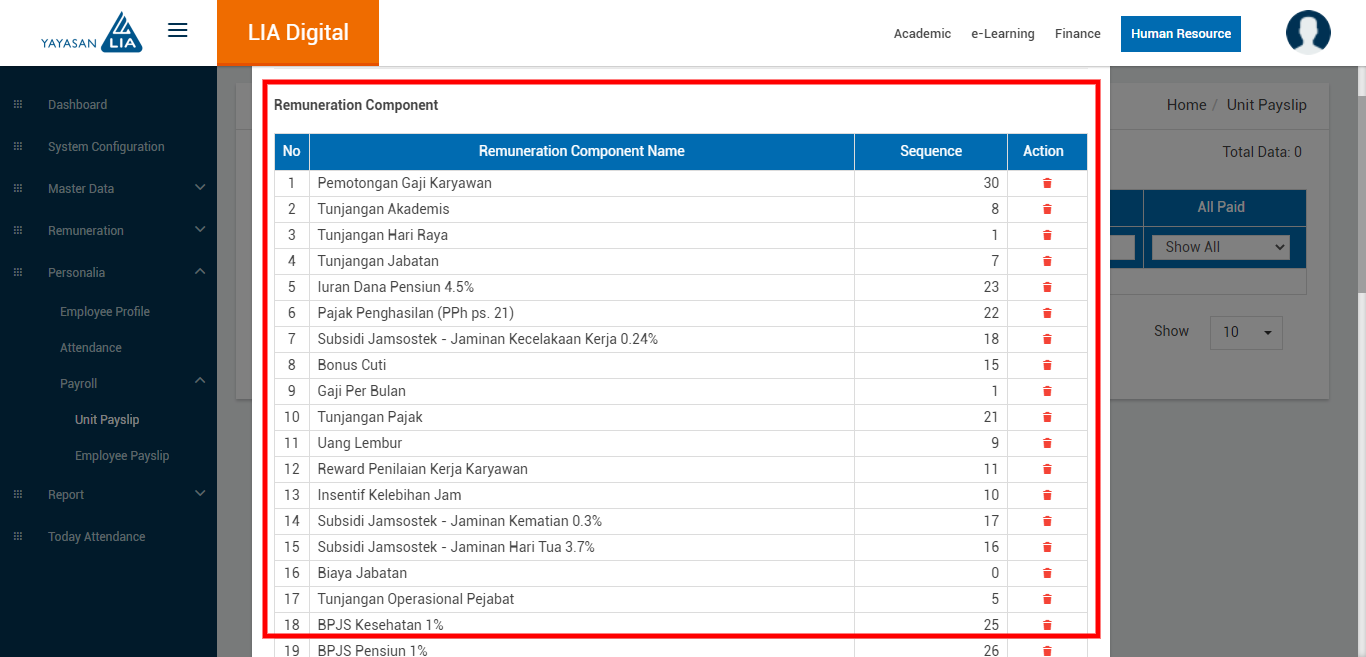Screen dimensions: 1366x657
Task: Toggle the hamburger sidebar menu icon
Action: point(178,31)
